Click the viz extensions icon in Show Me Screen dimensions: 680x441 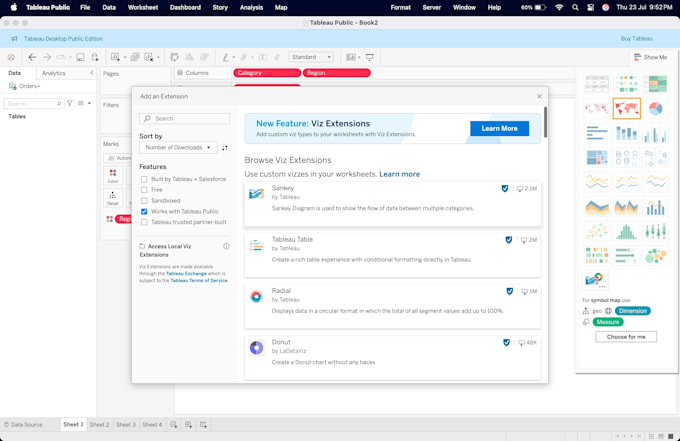coord(595,280)
